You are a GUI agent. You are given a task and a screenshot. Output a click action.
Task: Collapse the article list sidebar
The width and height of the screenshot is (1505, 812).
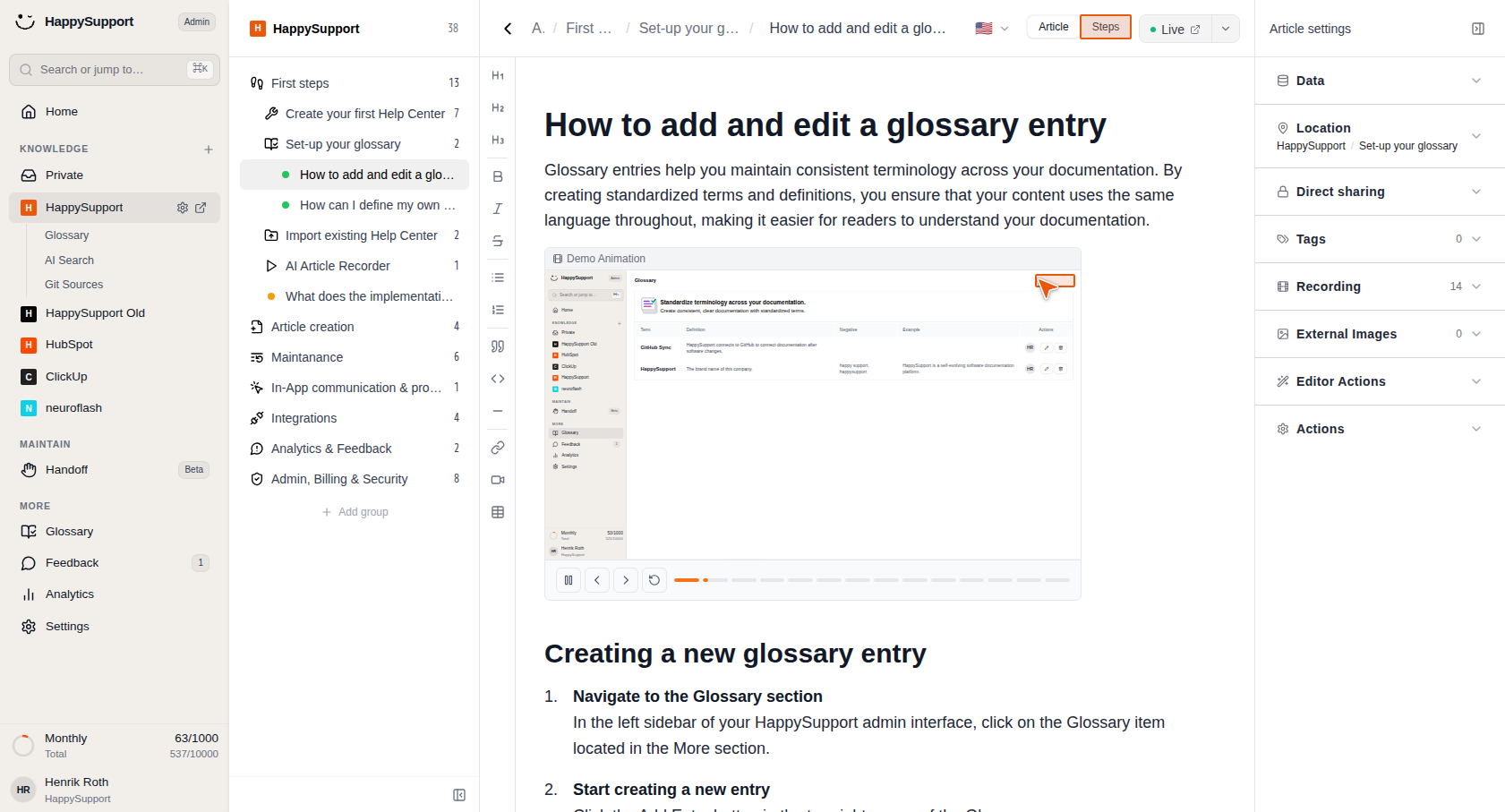point(459,795)
